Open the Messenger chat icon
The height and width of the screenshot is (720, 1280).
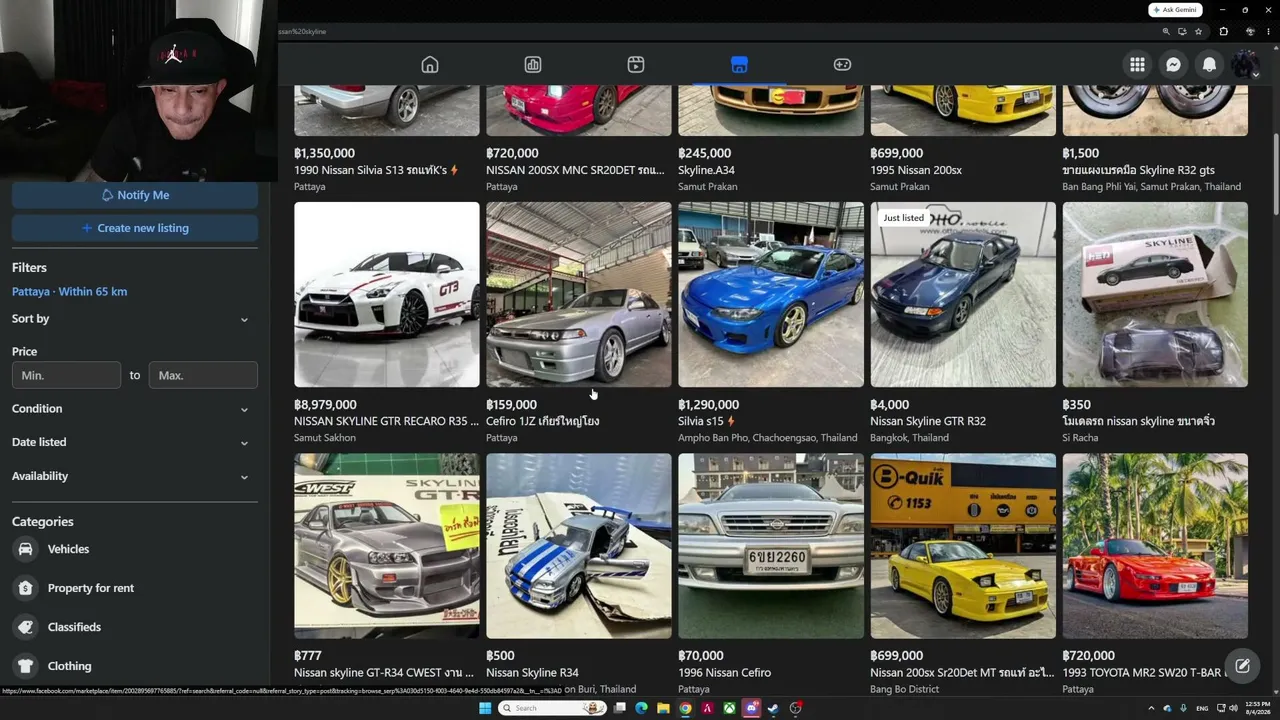1173,65
